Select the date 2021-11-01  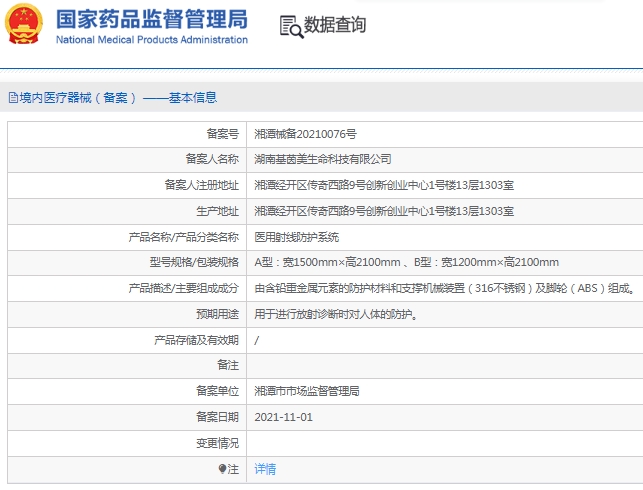tap(283, 417)
